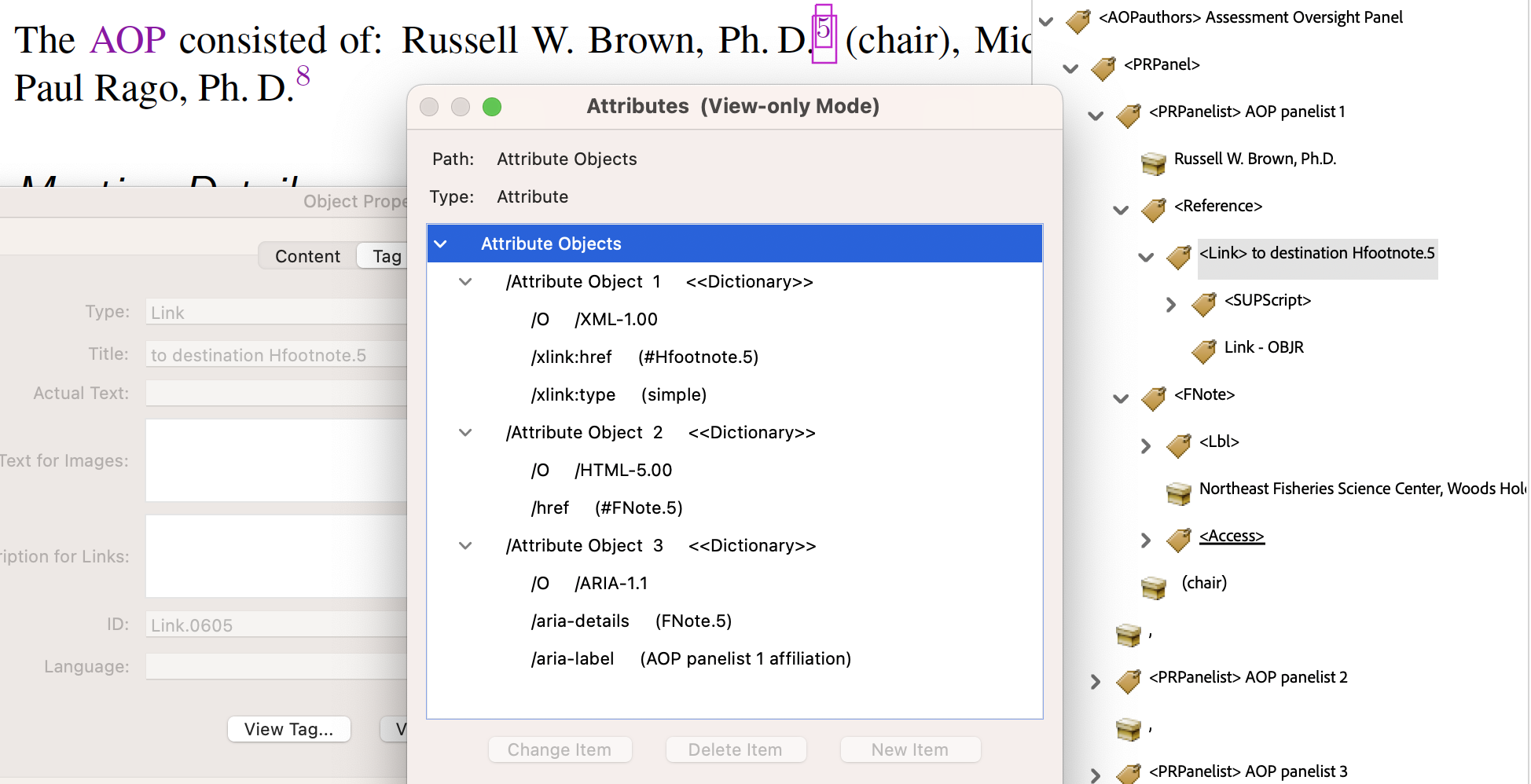The height and width of the screenshot is (784, 1531).
Task: Select the /aria-label attribute row
Action: point(690,659)
